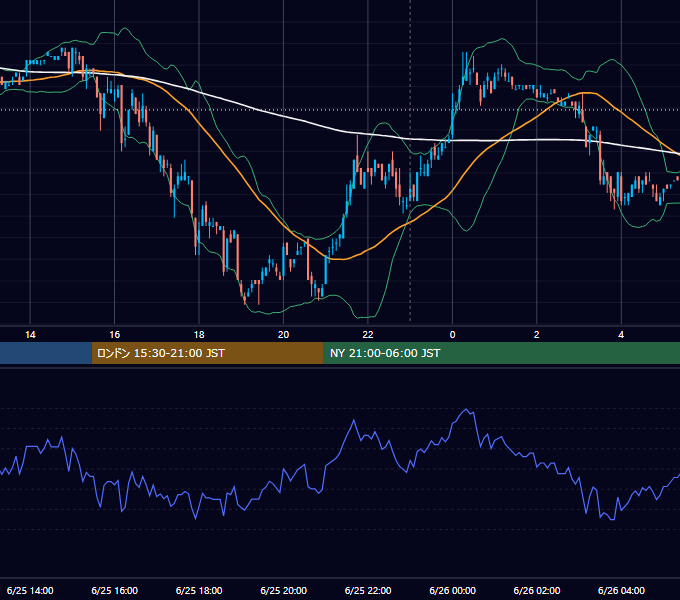Click the 22 hour label on price chart axis
Screen dimensions: 680x600
coord(368,335)
